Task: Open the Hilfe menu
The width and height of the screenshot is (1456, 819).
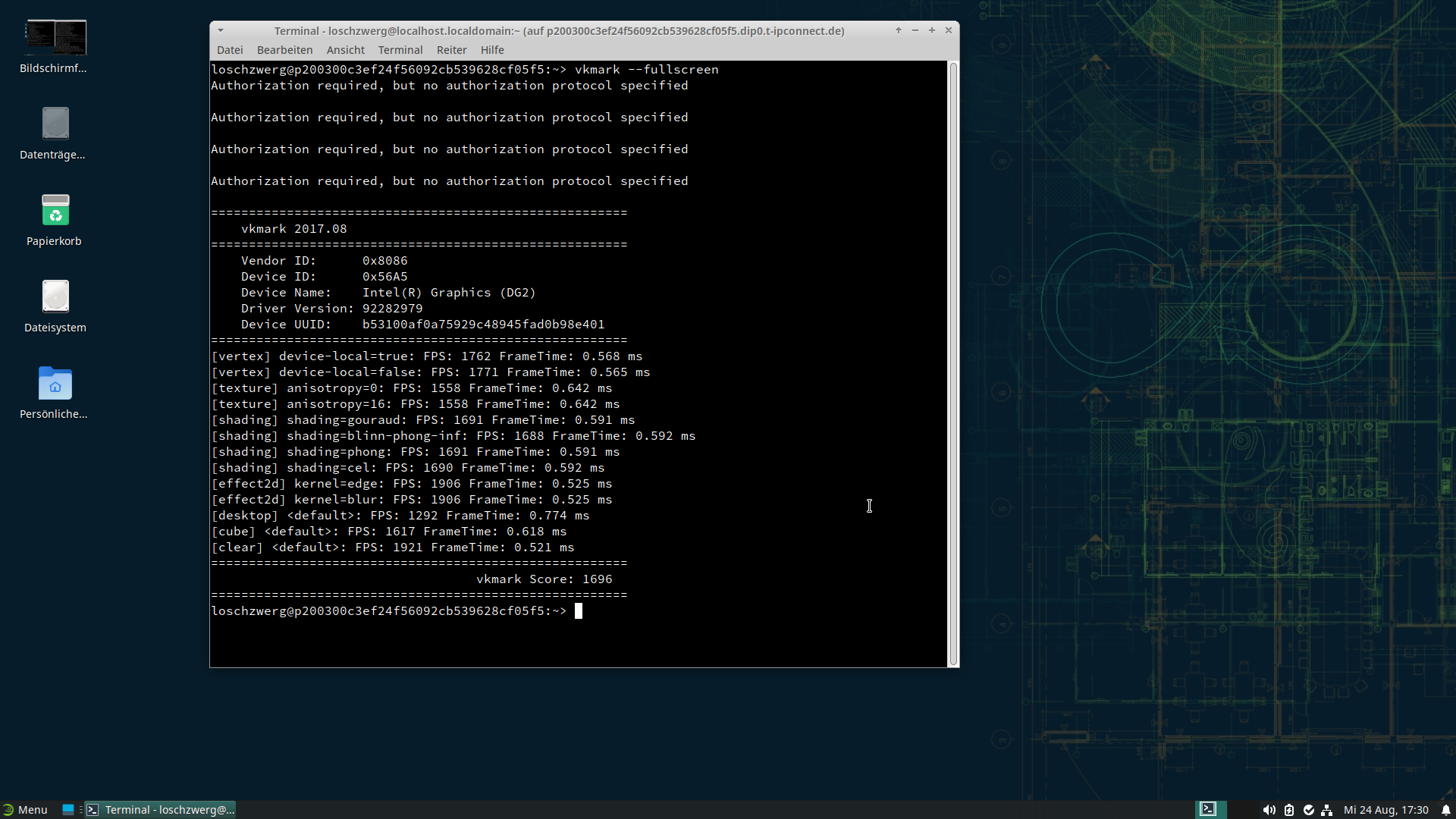Action: [491, 50]
